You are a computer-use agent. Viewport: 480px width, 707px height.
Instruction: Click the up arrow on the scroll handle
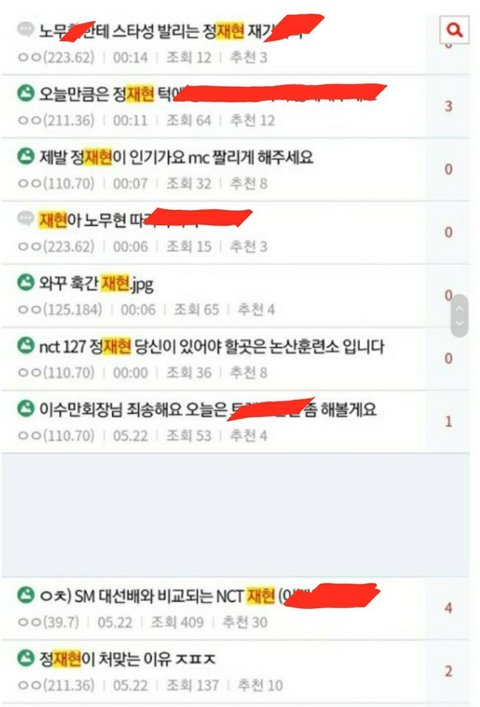[459, 308]
